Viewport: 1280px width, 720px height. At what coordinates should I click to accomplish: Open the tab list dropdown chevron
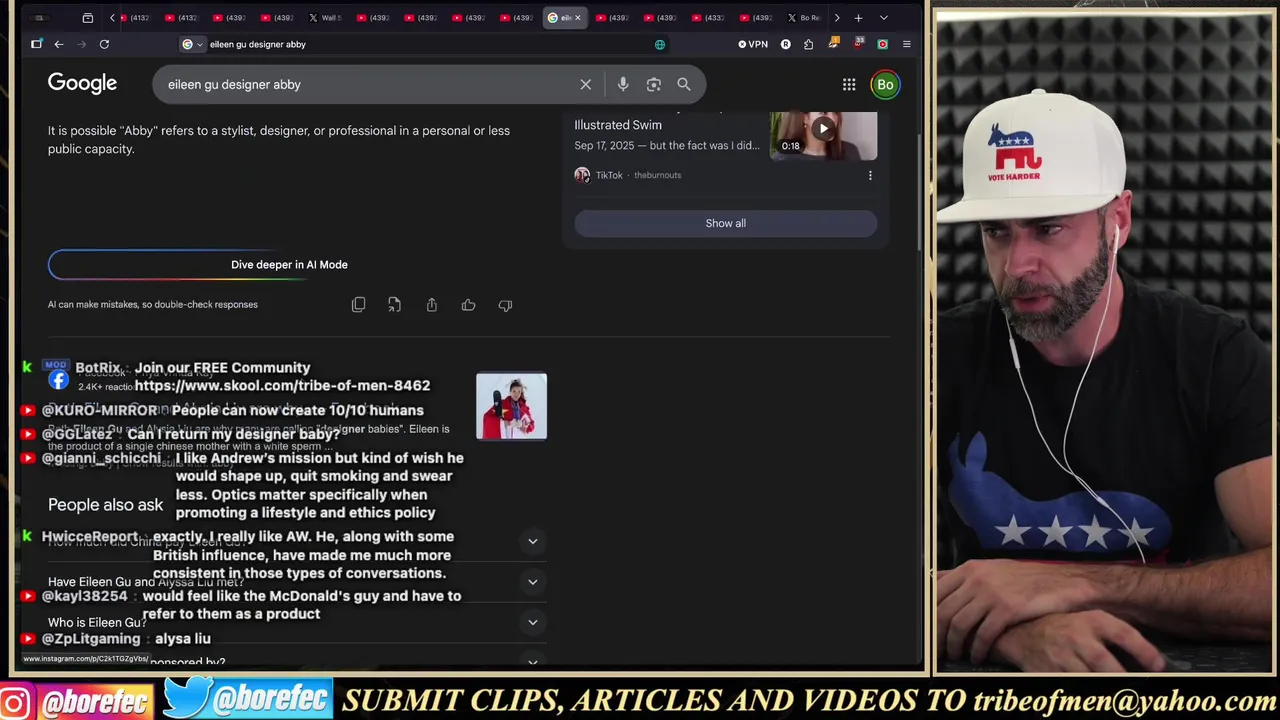coord(883,18)
